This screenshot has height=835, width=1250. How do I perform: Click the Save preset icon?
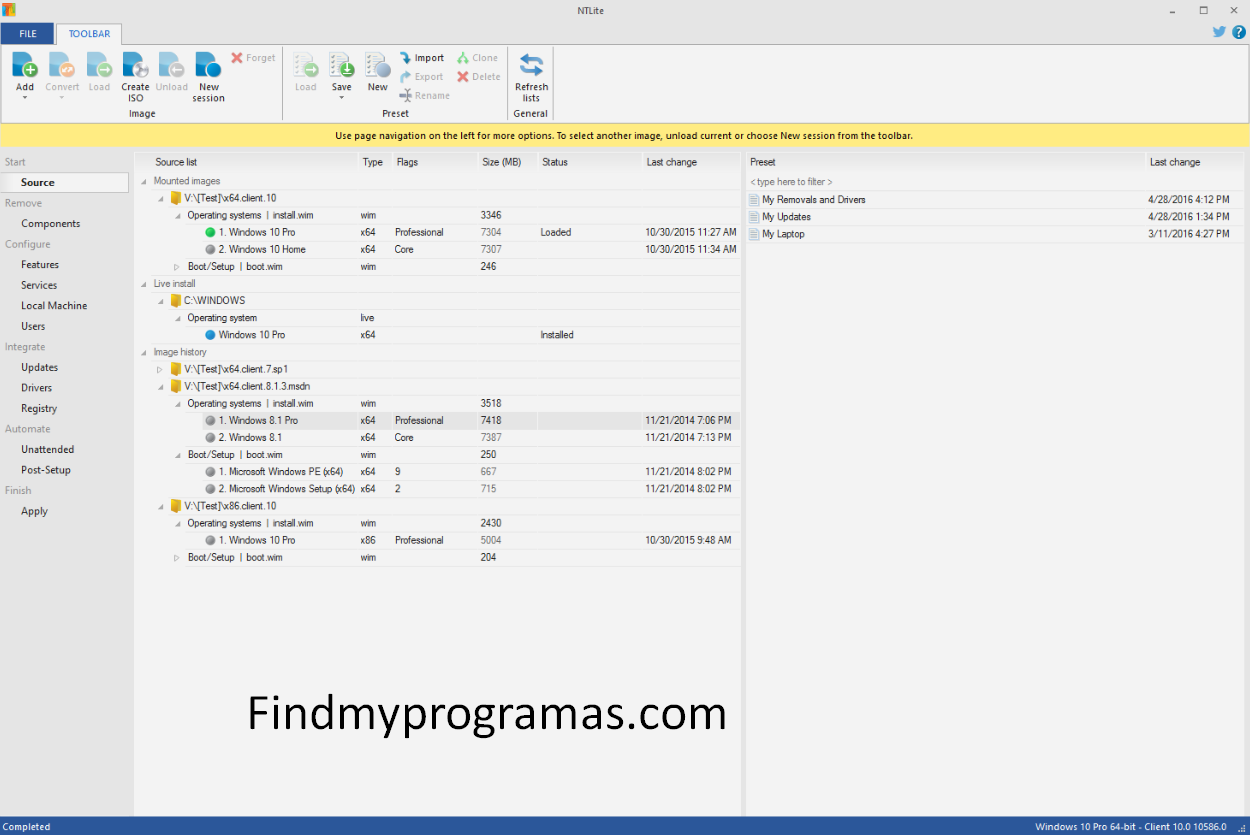tap(342, 66)
